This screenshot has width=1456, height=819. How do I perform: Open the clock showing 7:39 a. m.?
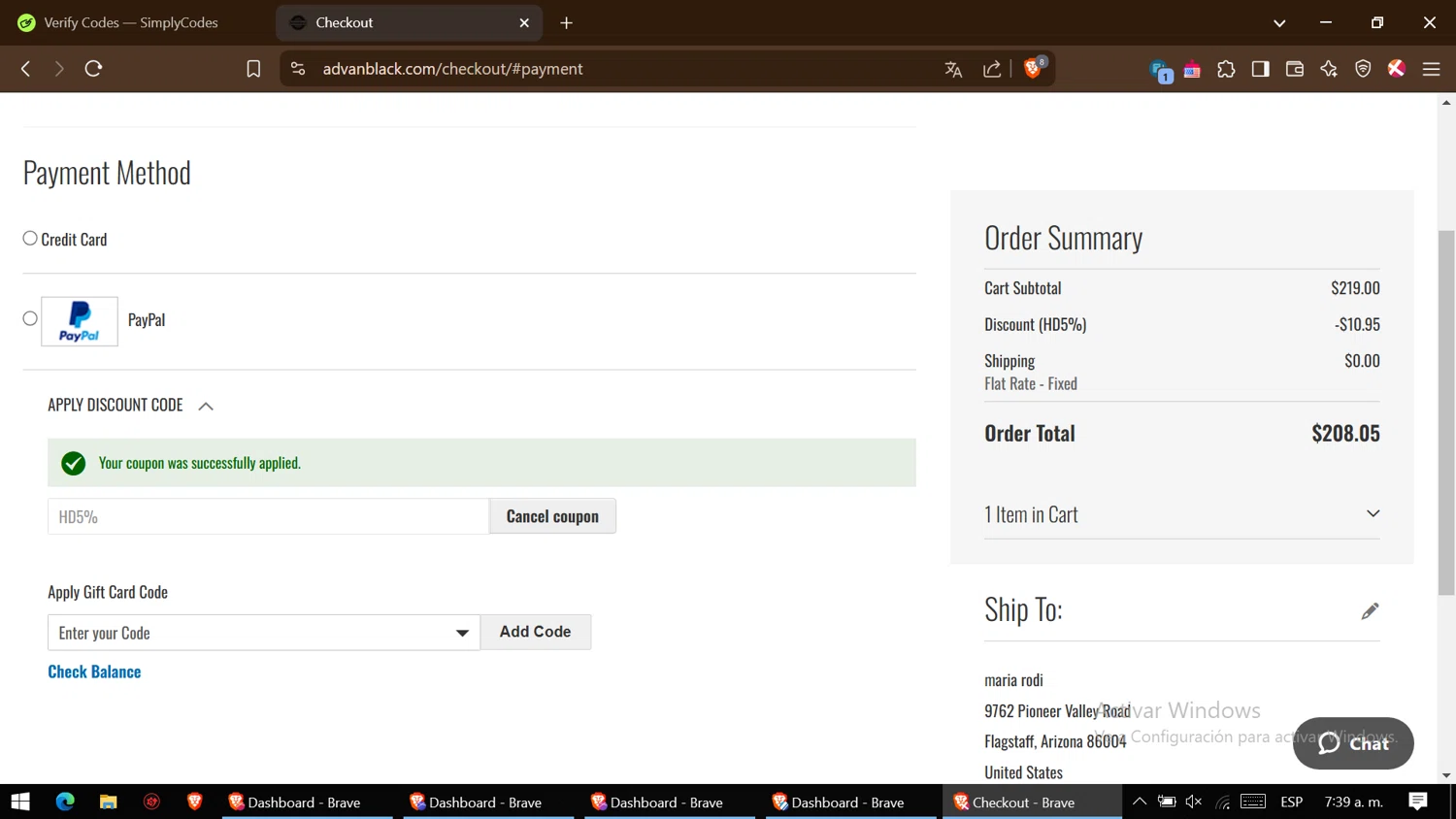[x=1354, y=802]
